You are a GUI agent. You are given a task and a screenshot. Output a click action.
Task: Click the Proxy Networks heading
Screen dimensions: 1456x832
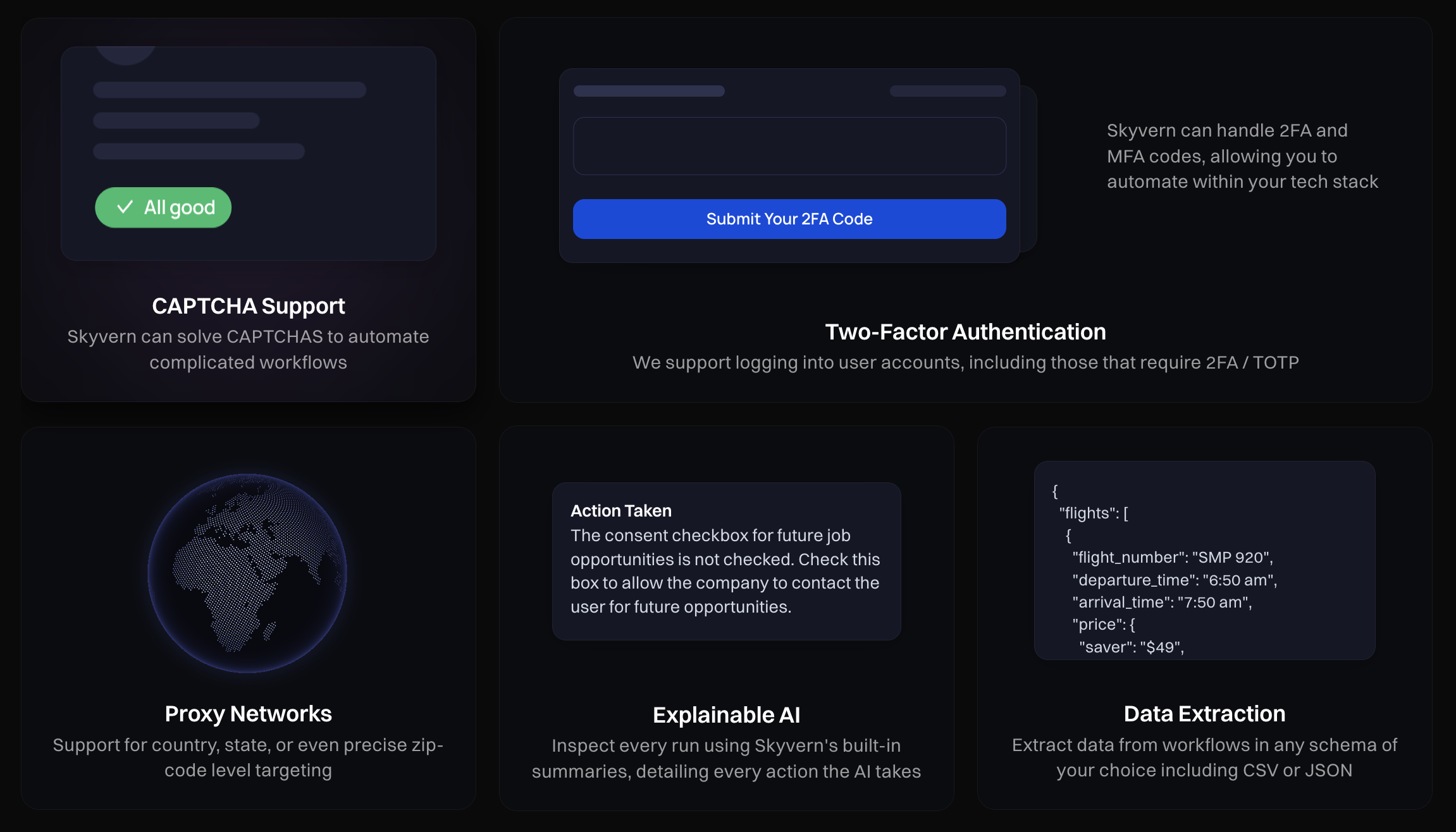249,714
